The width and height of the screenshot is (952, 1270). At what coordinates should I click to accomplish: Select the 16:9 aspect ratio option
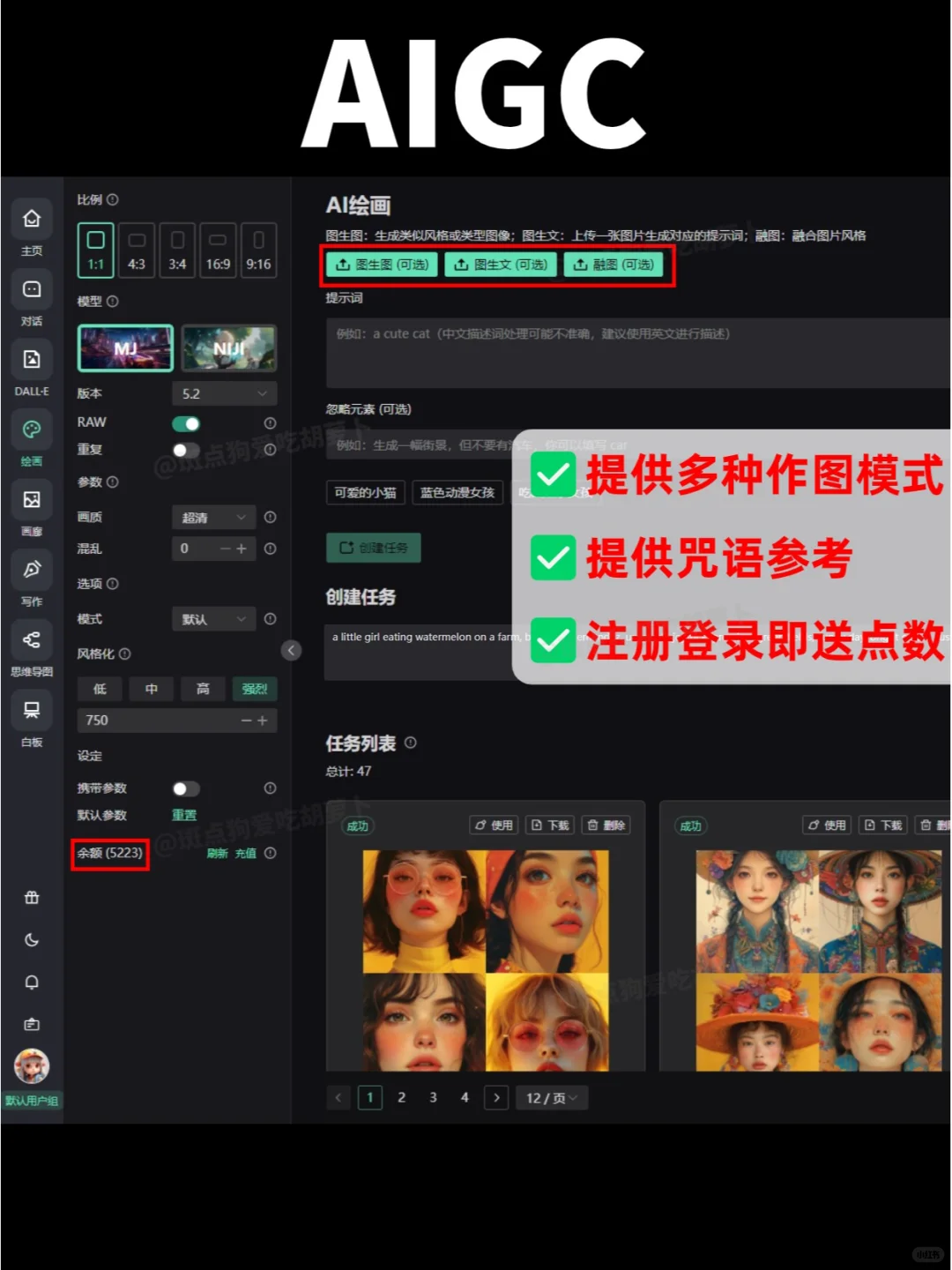click(218, 250)
